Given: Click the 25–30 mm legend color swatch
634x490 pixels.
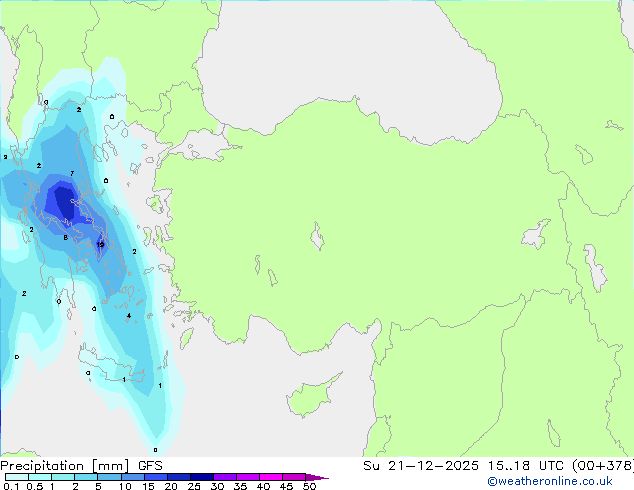Looking at the screenshot, I should [x=201, y=477].
